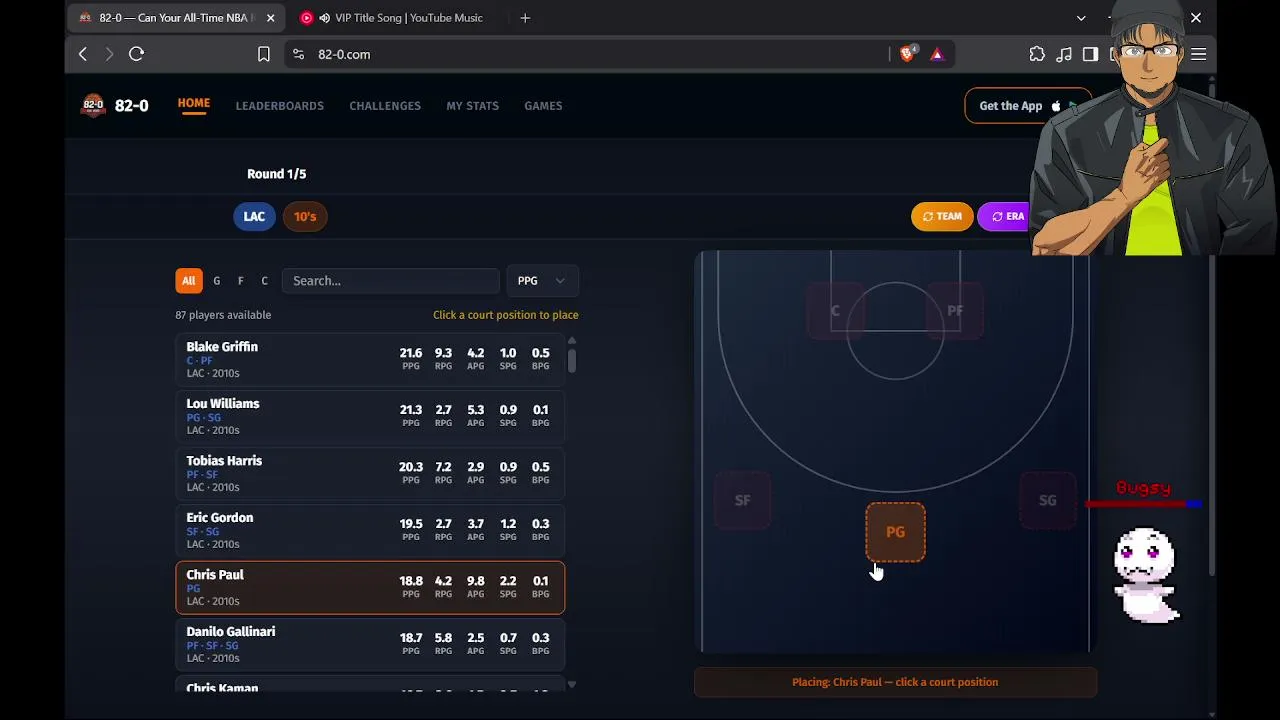The image size is (1280, 720).
Task: Place player at the PG court slot
Action: click(x=895, y=532)
